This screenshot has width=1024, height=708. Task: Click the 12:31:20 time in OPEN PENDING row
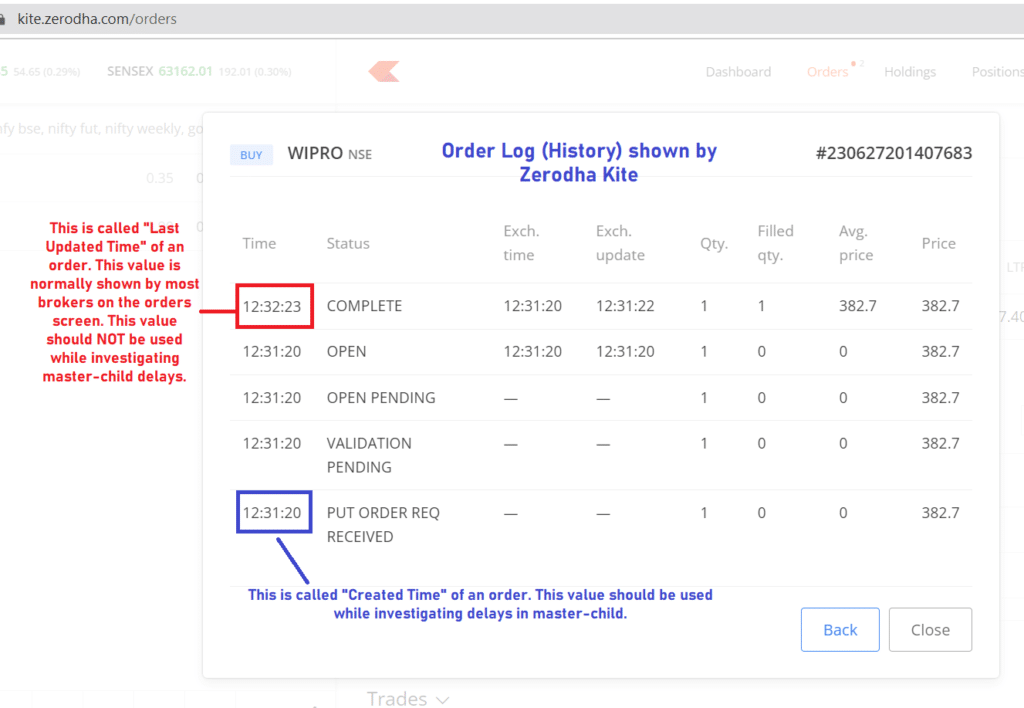pyautogui.click(x=272, y=398)
